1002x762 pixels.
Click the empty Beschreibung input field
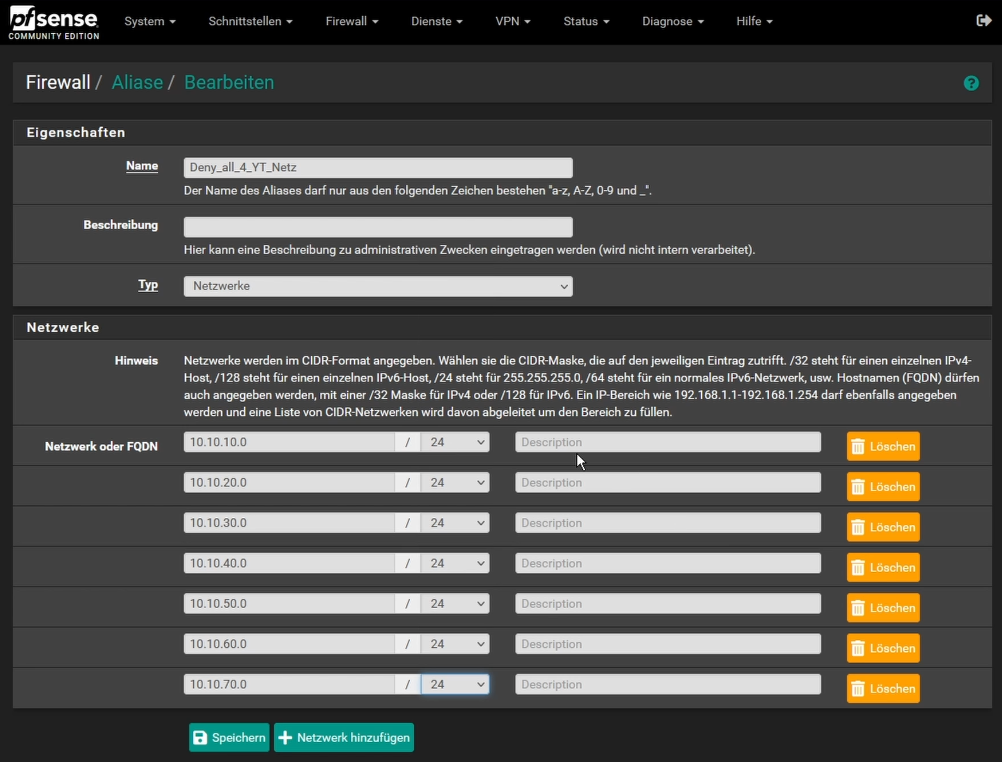coord(378,227)
